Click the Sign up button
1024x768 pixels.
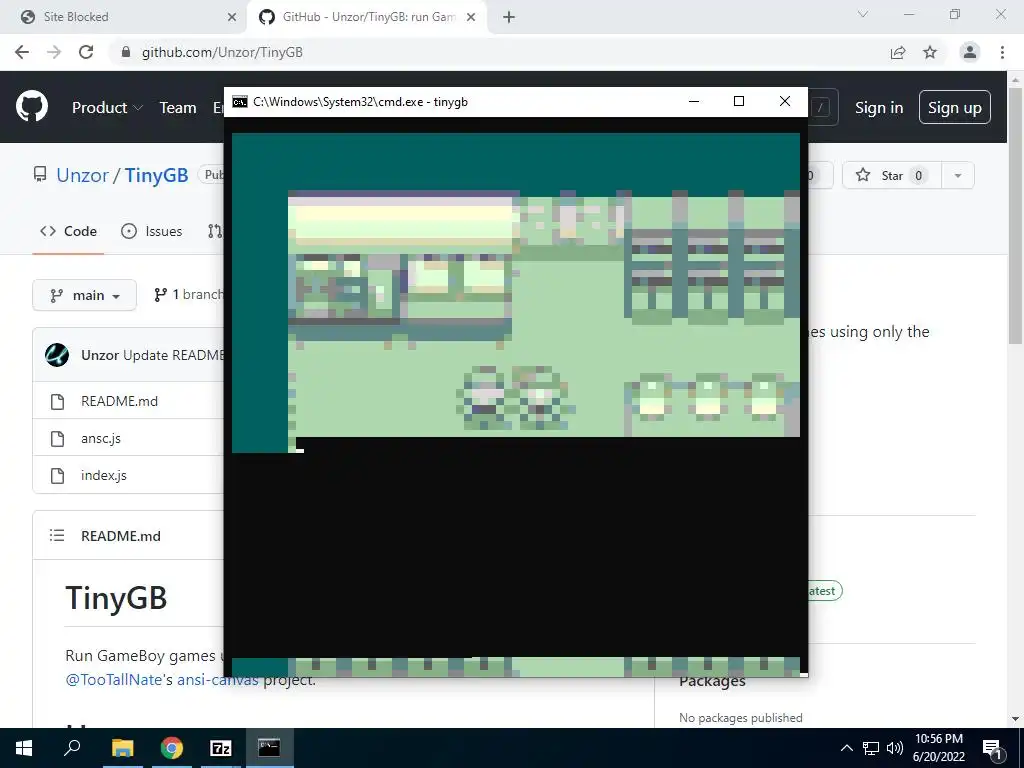[955, 107]
